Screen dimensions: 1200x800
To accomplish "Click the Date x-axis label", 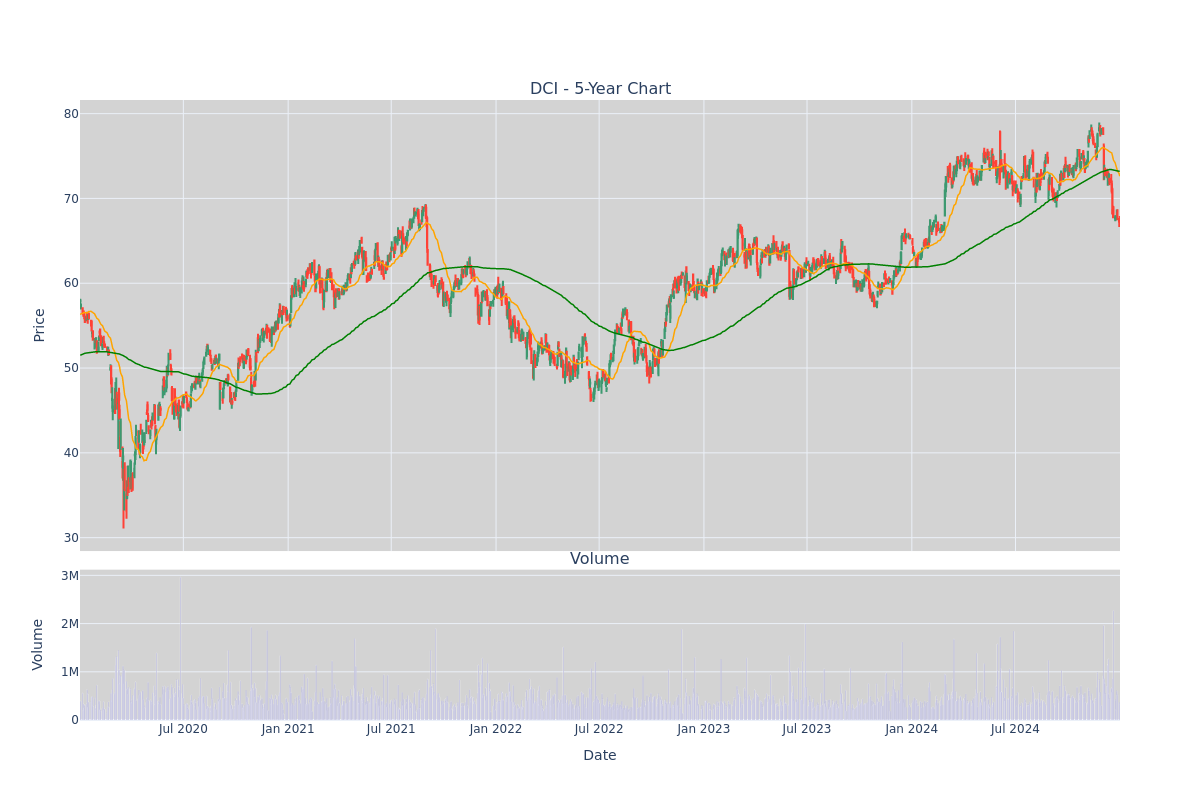I will tap(600, 756).
